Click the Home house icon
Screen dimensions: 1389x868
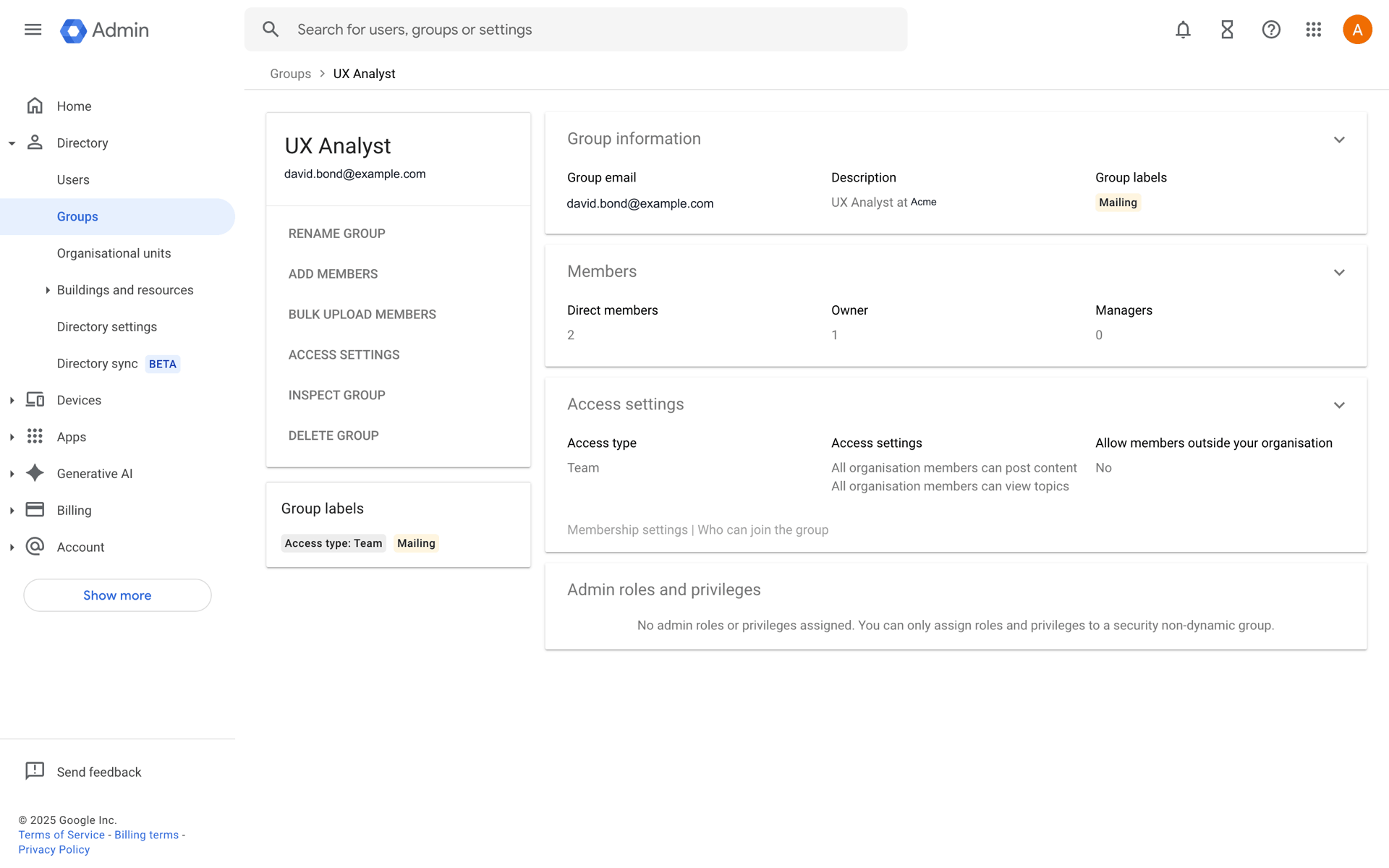click(x=35, y=106)
